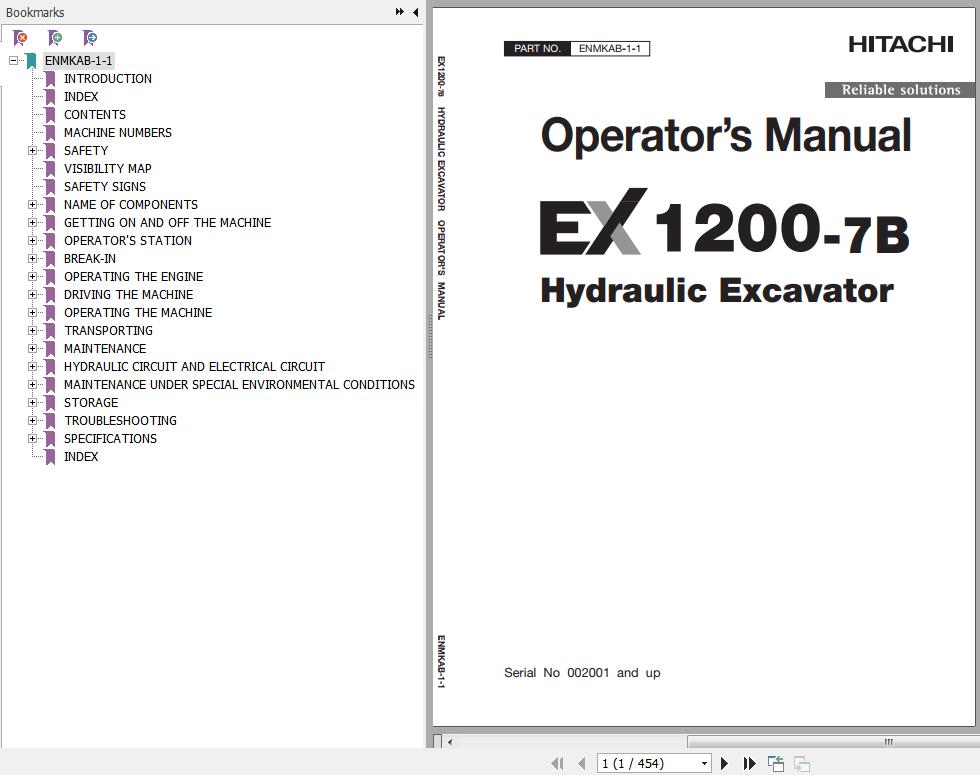Click the previous view icon
The height and width of the screenshot is (775, 980).
[776, 763]
